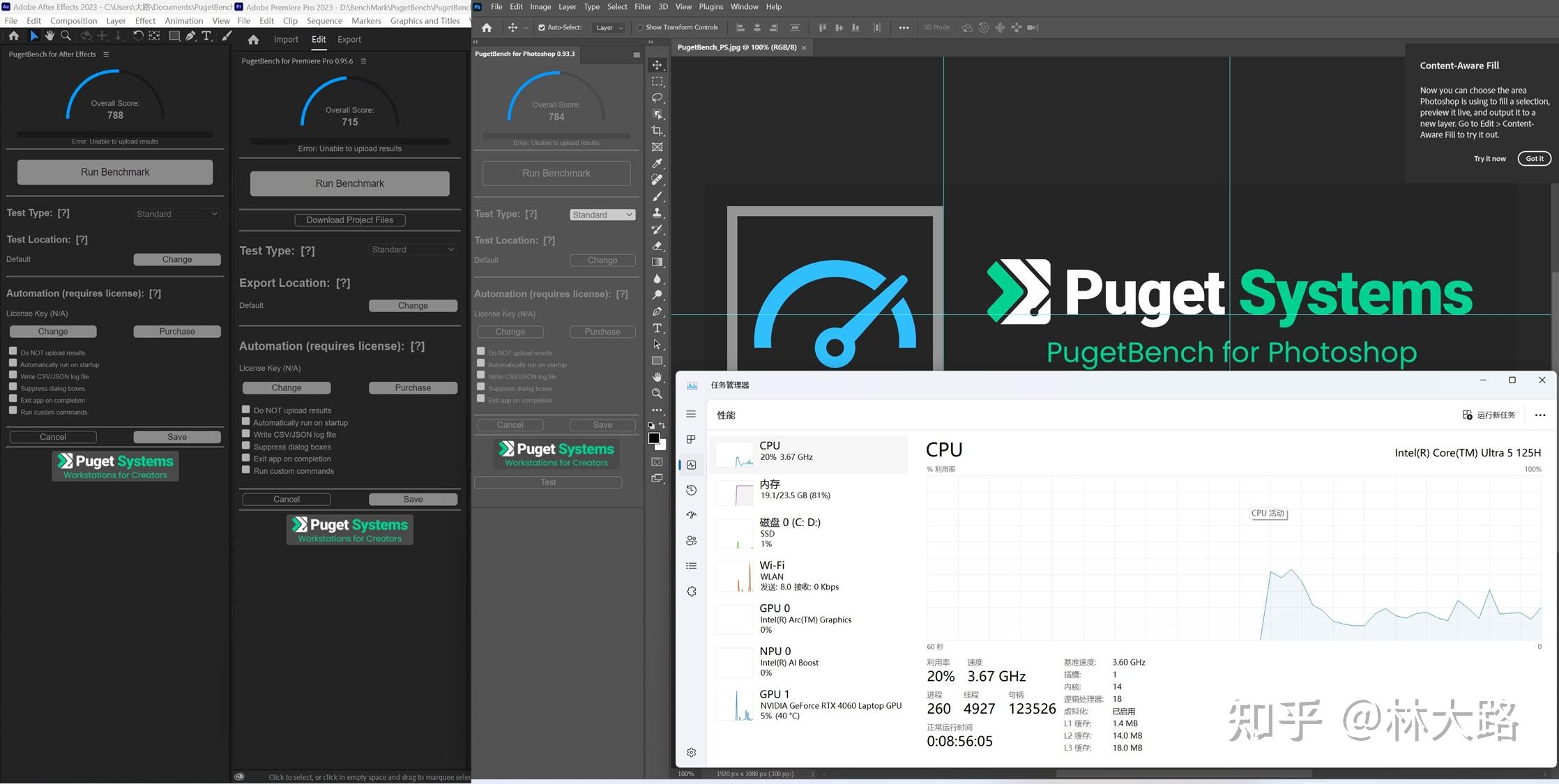Open PugetBench for After Effects panel menu

(106, 54)
